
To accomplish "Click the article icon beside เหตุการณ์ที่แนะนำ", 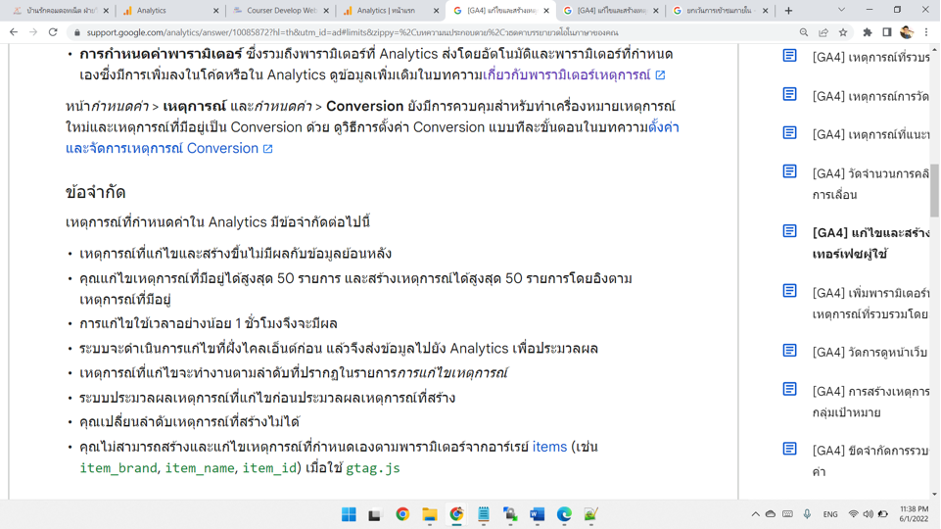I will point(790,134).
